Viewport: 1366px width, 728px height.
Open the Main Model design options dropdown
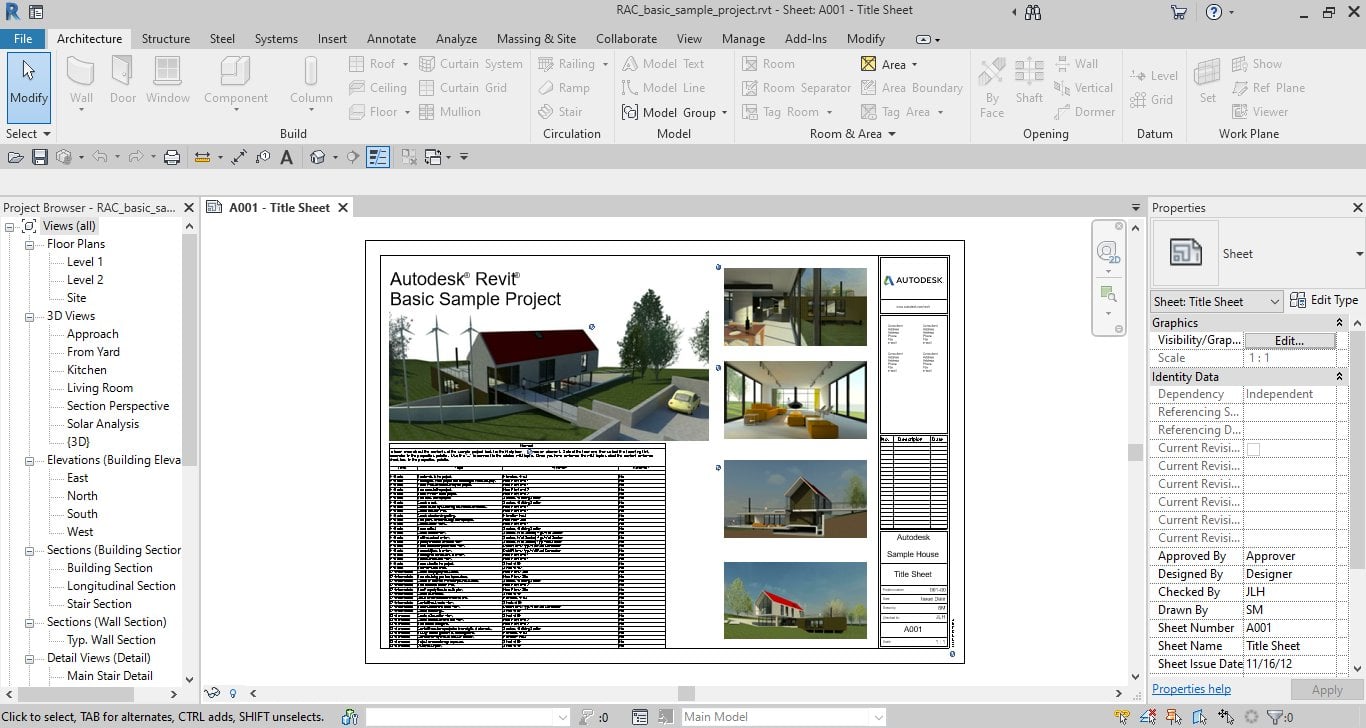pyautogui.click(x=782, y=717)
